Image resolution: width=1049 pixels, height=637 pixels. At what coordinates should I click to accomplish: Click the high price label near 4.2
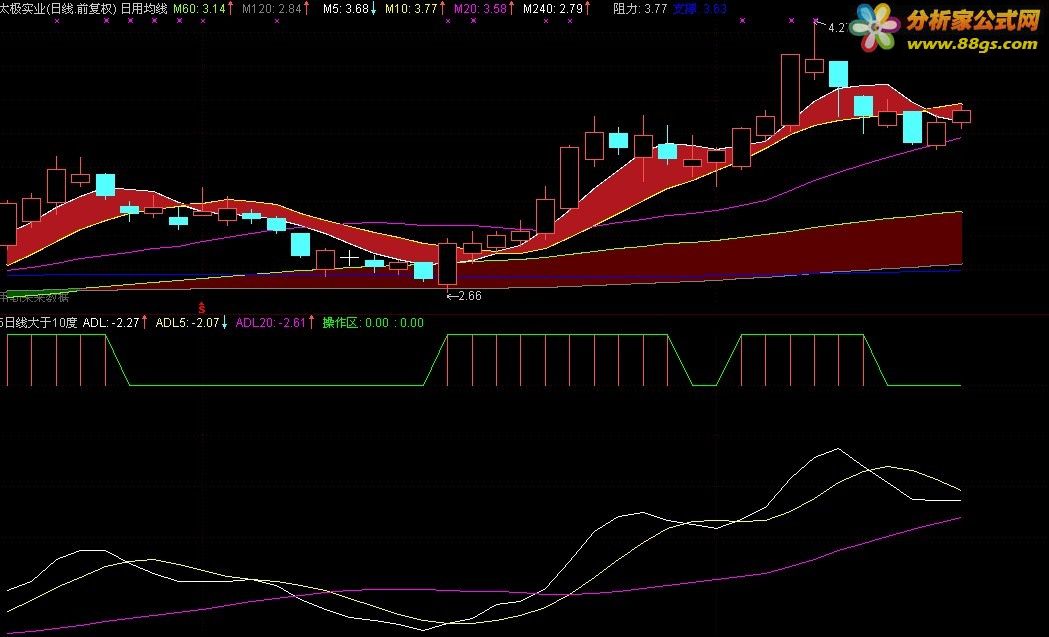coord(836,27)
